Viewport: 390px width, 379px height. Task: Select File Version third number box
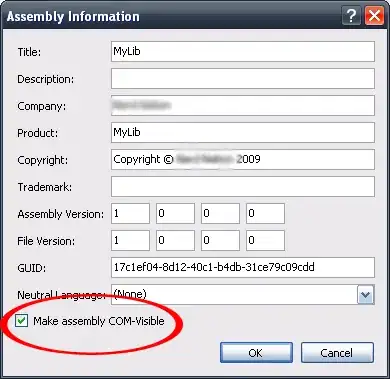[220, 240]
